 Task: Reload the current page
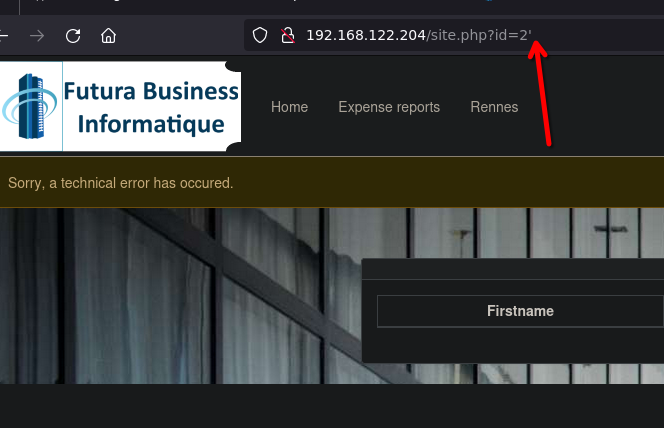tap(72, 36)
